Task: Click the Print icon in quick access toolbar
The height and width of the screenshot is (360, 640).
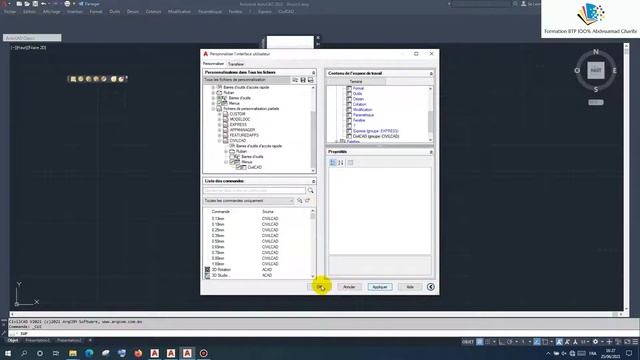Action: (67, 4)
